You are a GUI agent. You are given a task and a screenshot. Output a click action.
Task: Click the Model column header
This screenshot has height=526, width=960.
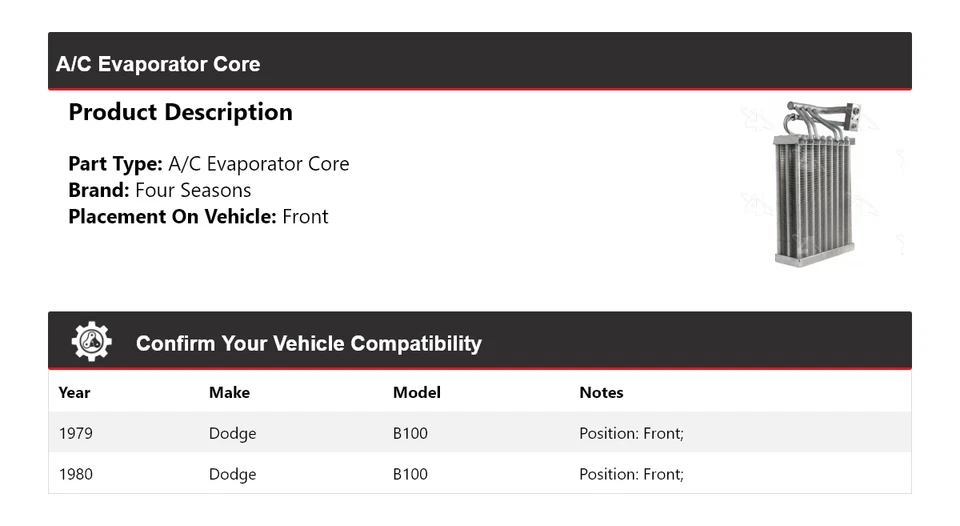(416, 392)
